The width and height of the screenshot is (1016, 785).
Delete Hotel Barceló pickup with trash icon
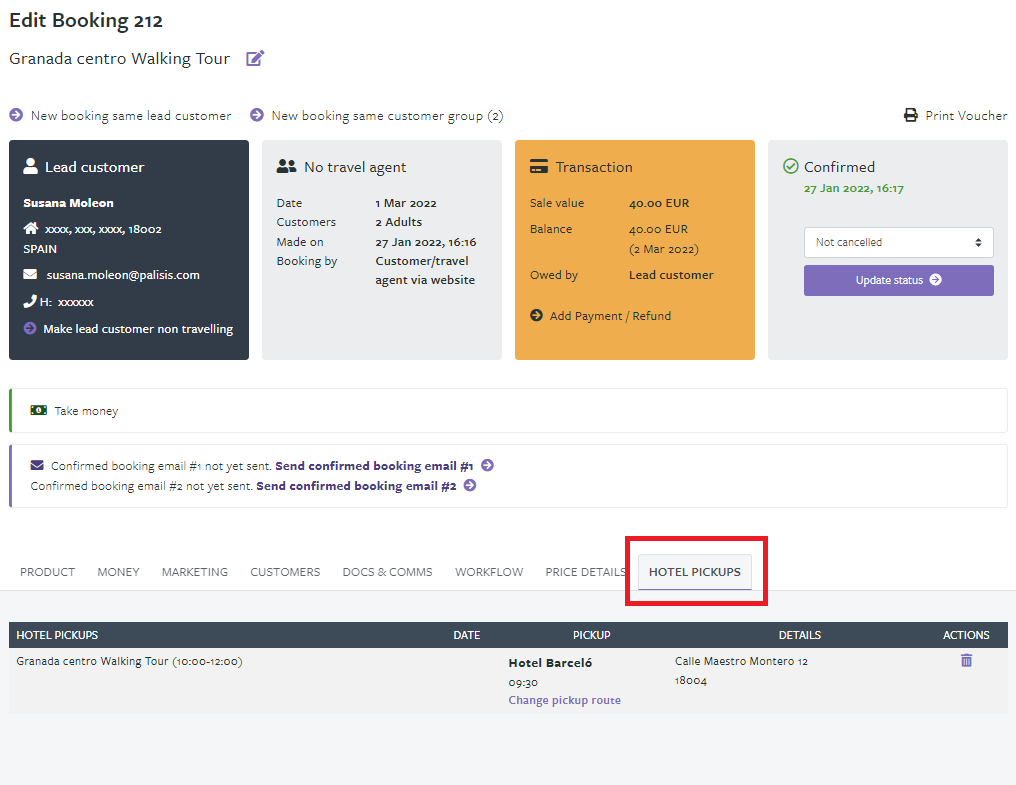966,661
